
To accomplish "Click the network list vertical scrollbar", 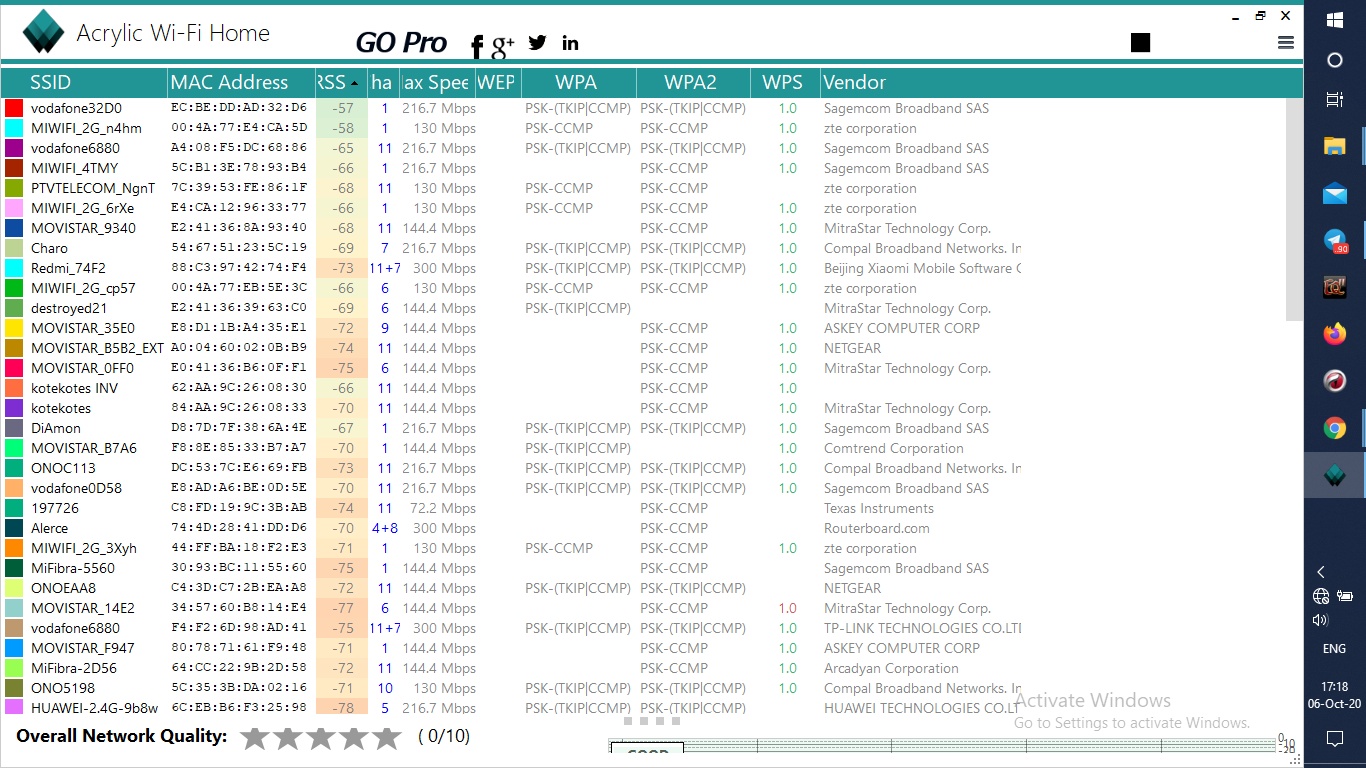I will [x=1294, y=210].
